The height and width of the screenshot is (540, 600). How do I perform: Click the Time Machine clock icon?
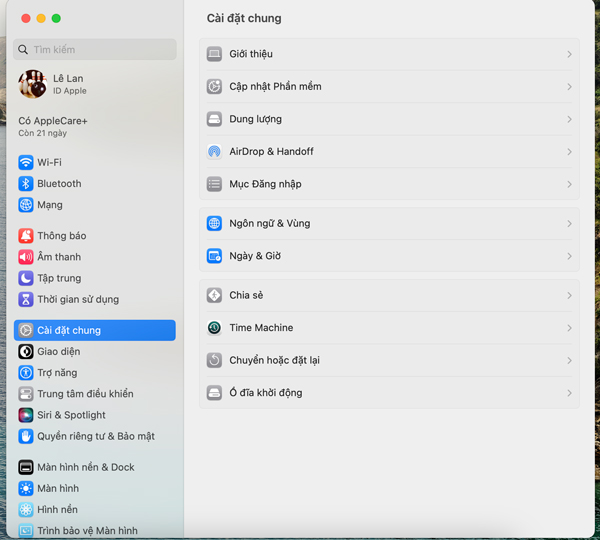(x=214, y=328)
